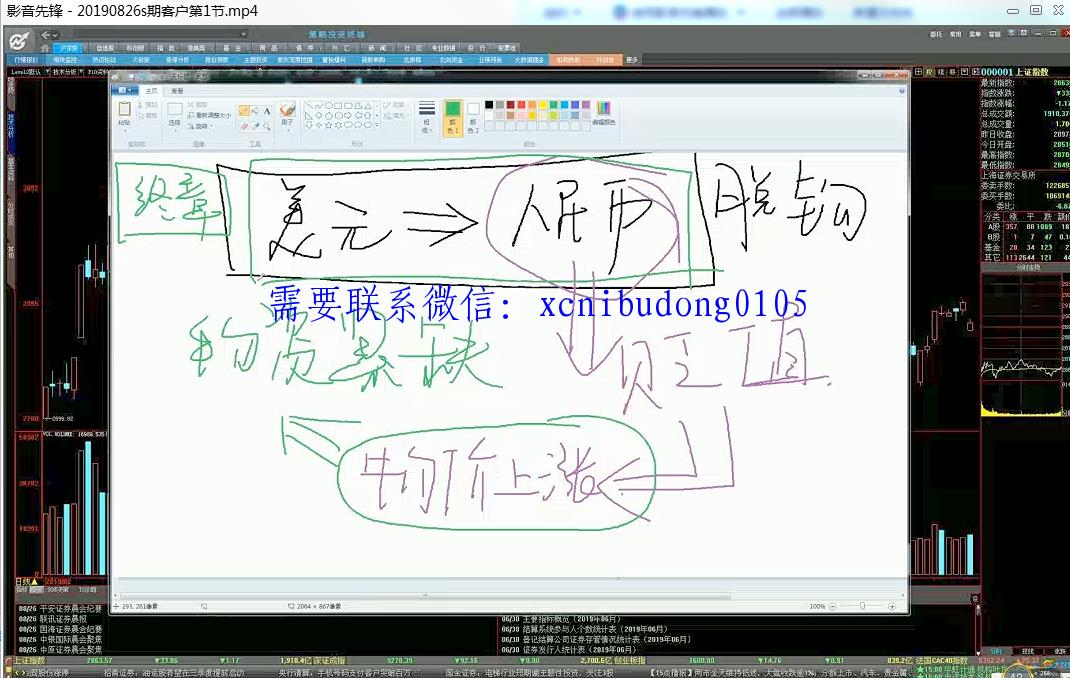The height and width of the screenshot is (678, 1070).
Task: Click 000001 上证指数 title text
Action: (1015, 72)
